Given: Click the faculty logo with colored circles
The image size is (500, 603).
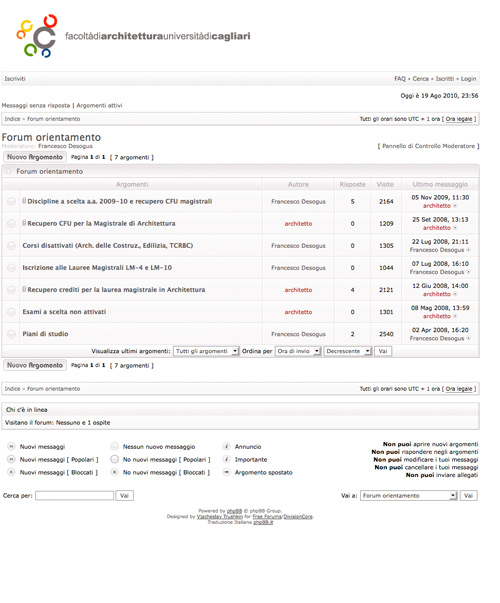Looking at the screenshot, I should (x=37, y=36).
